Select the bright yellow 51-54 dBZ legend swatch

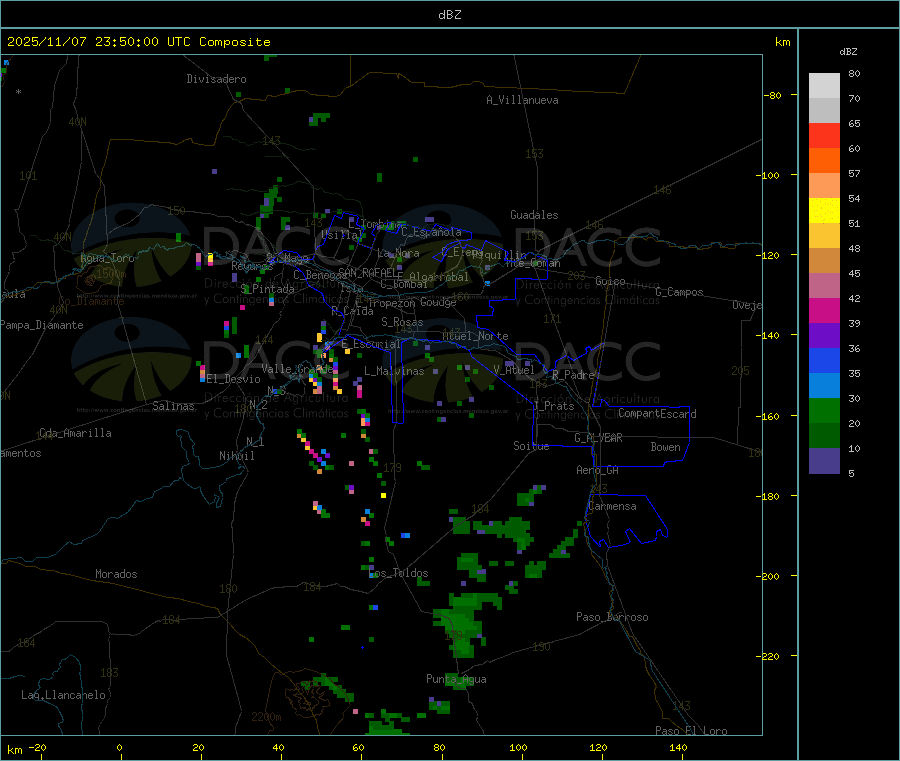pos(824,211)
